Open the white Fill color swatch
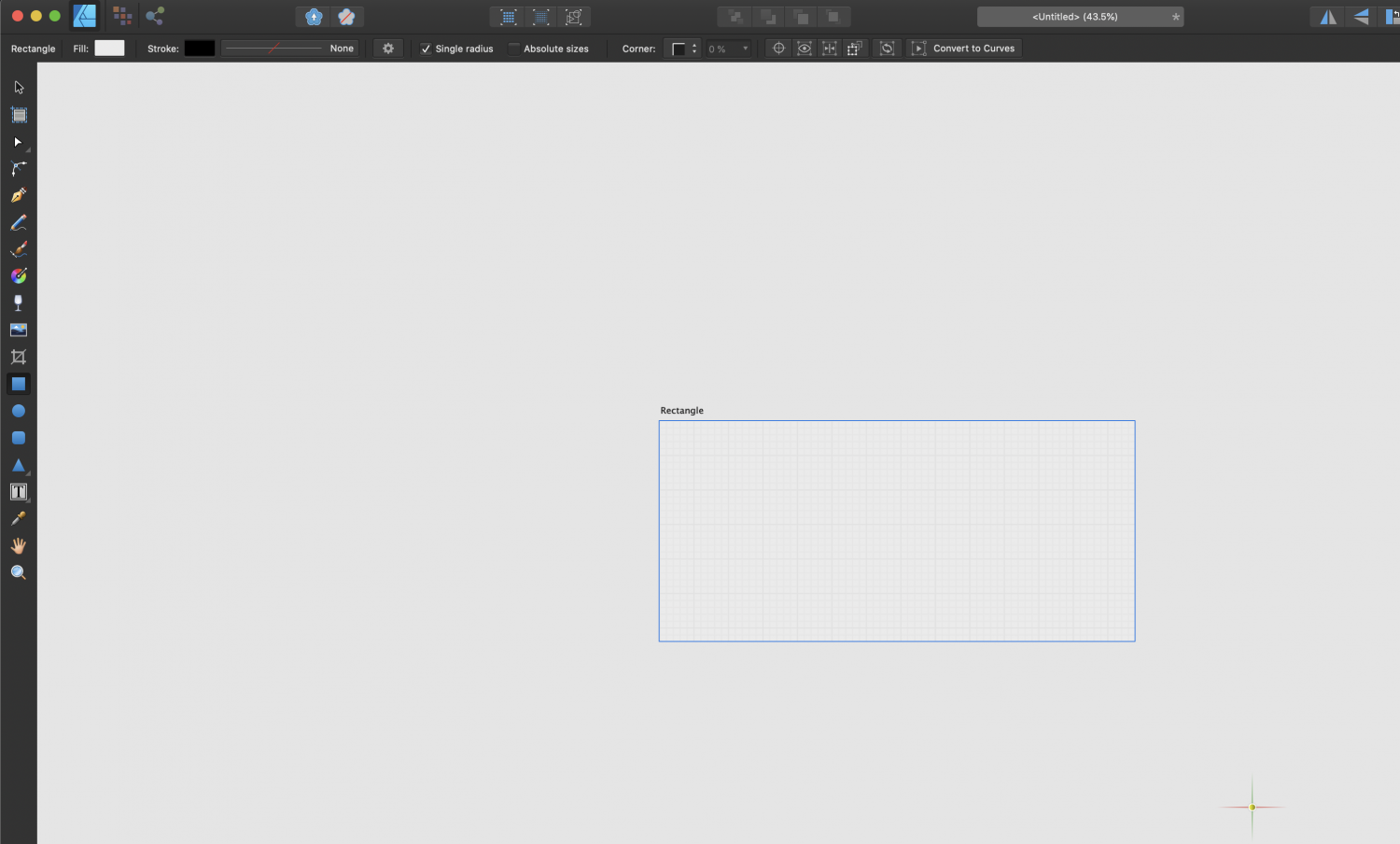Viewport: 1400px width, 844px height. tap(109, 49)
